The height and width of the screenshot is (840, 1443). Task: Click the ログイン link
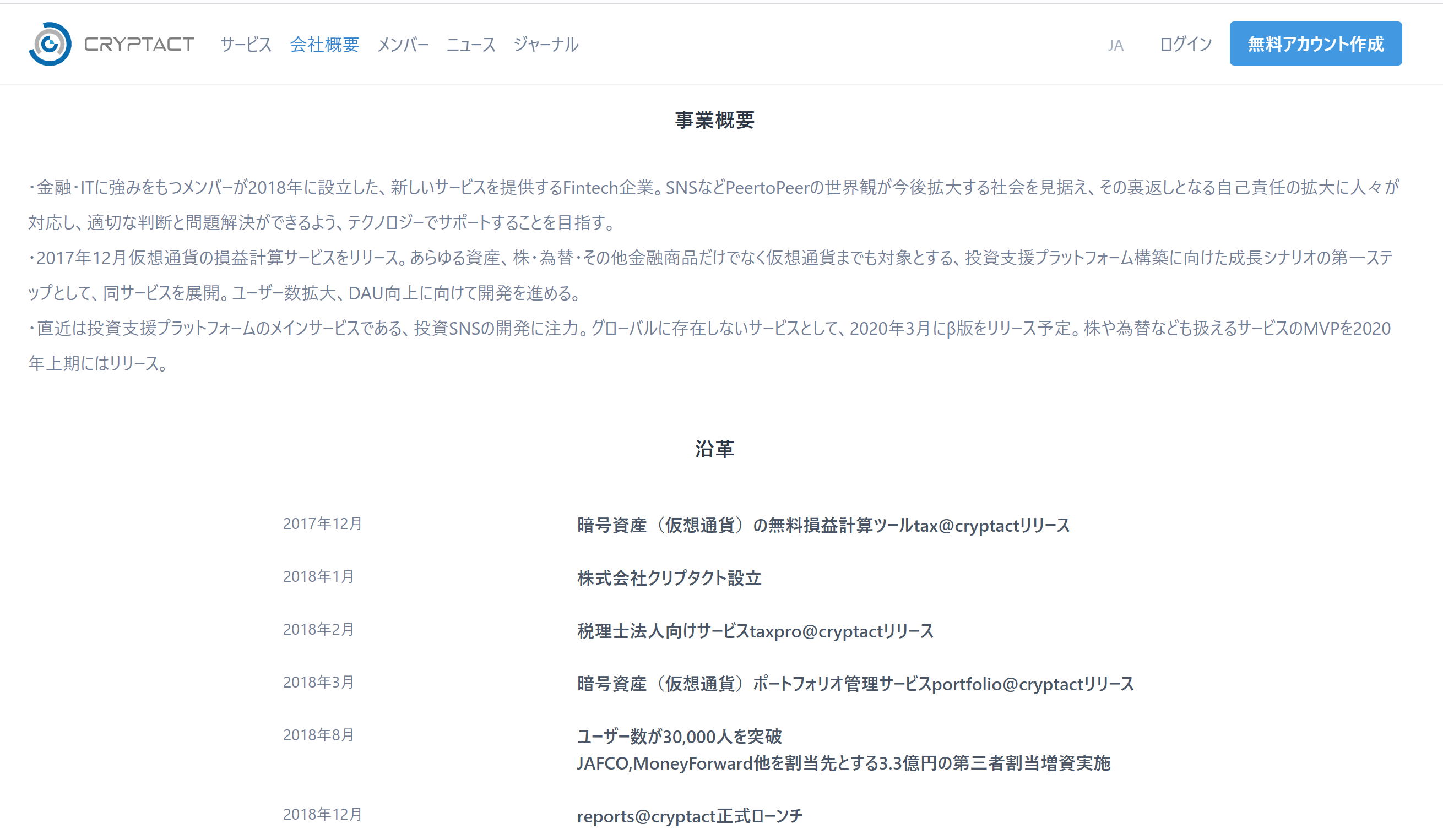[1185, 44]
